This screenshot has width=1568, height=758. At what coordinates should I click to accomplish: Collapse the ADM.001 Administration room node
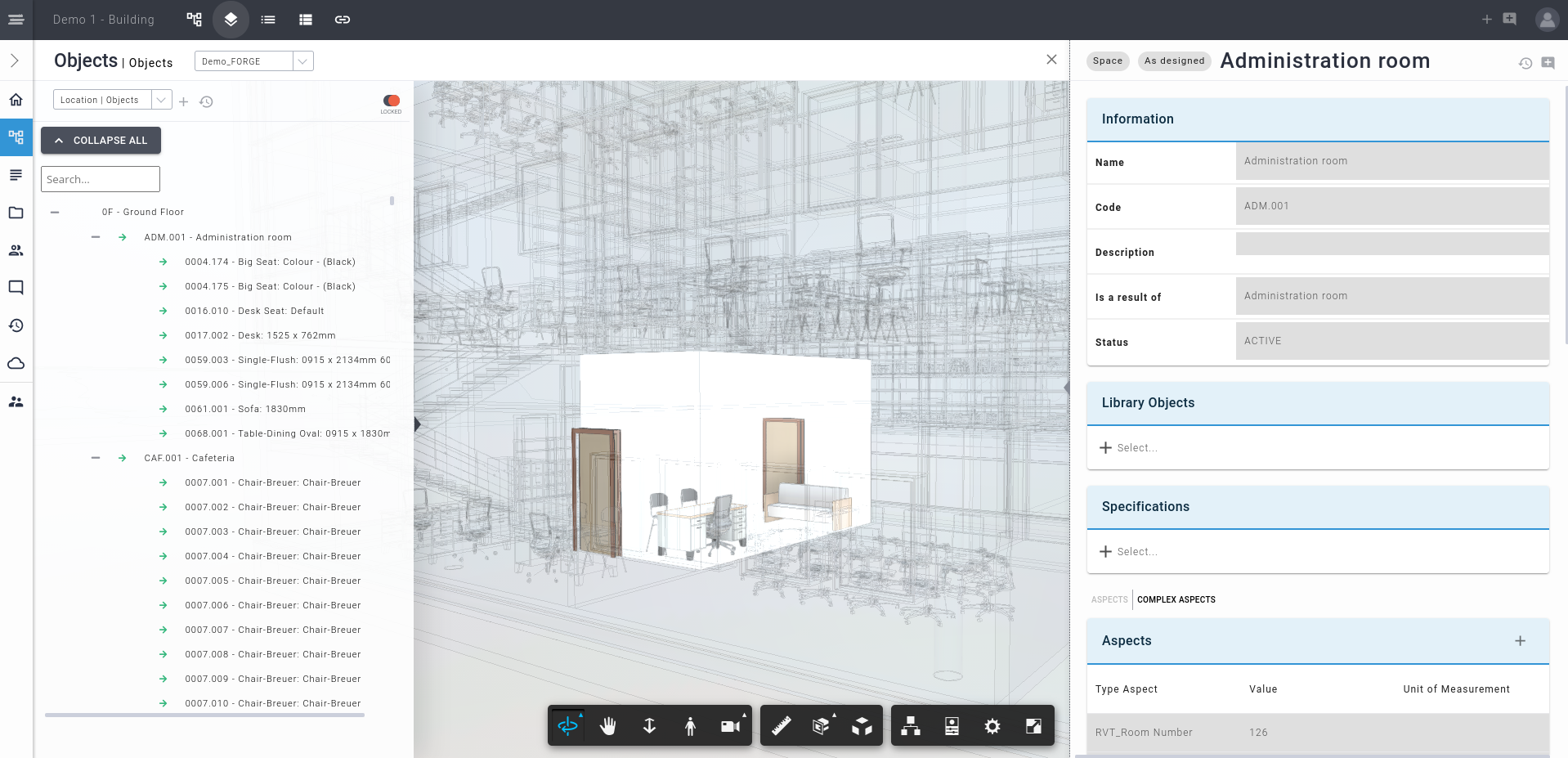click(96, 237)
